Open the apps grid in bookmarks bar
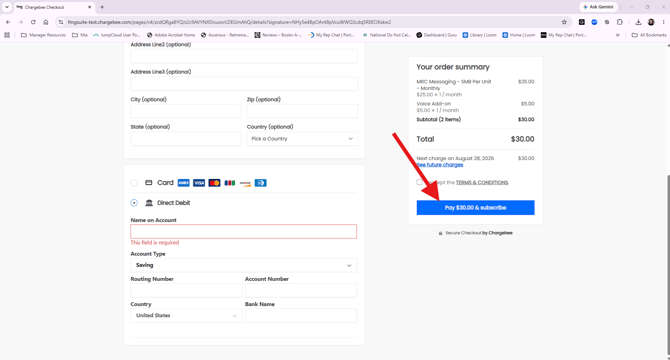 click(x=7, y=35)
